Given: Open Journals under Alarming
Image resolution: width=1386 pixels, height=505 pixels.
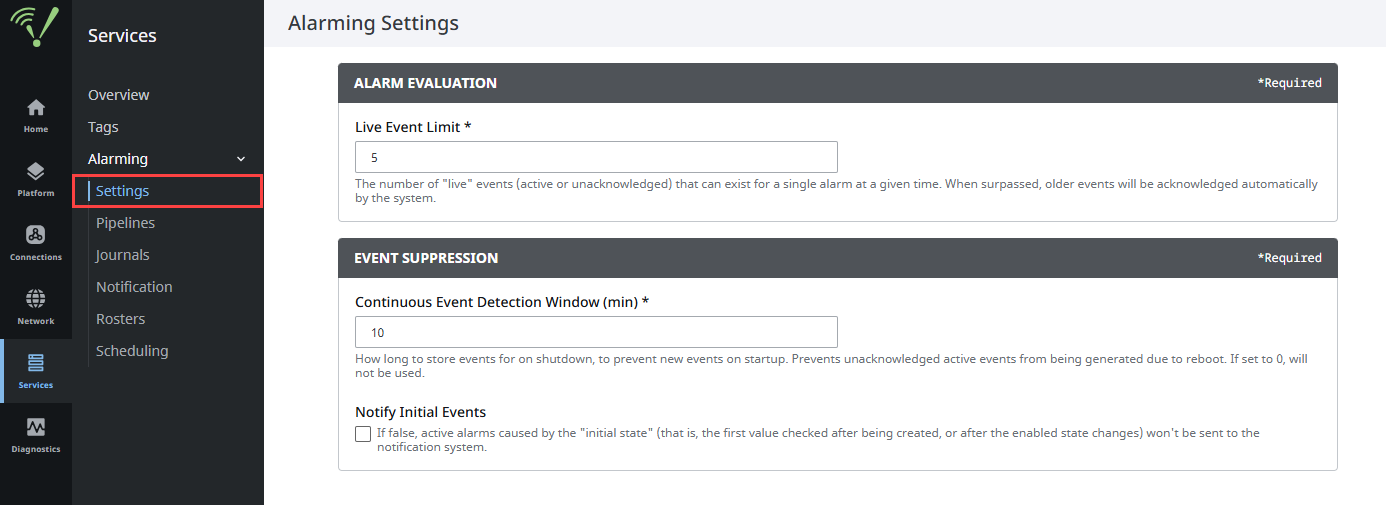Looking at the screenshot, I should tap(123, 255).
